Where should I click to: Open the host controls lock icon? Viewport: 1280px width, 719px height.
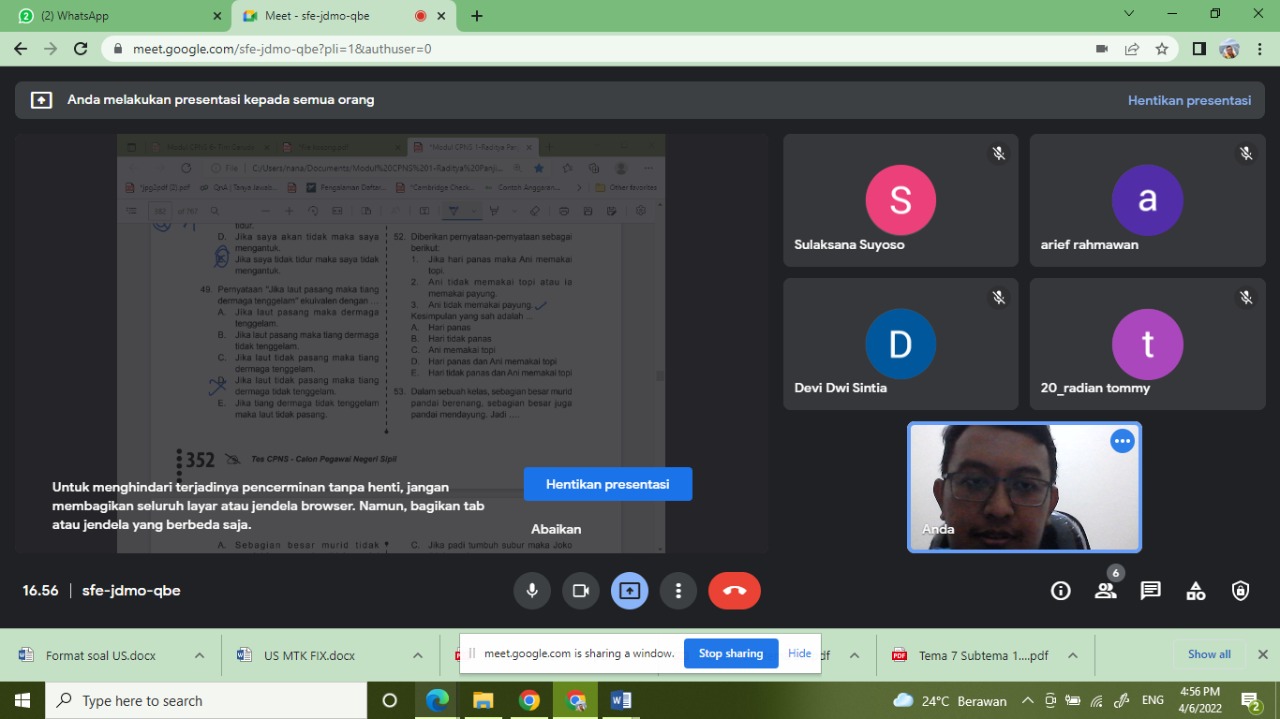(1240, 591)
